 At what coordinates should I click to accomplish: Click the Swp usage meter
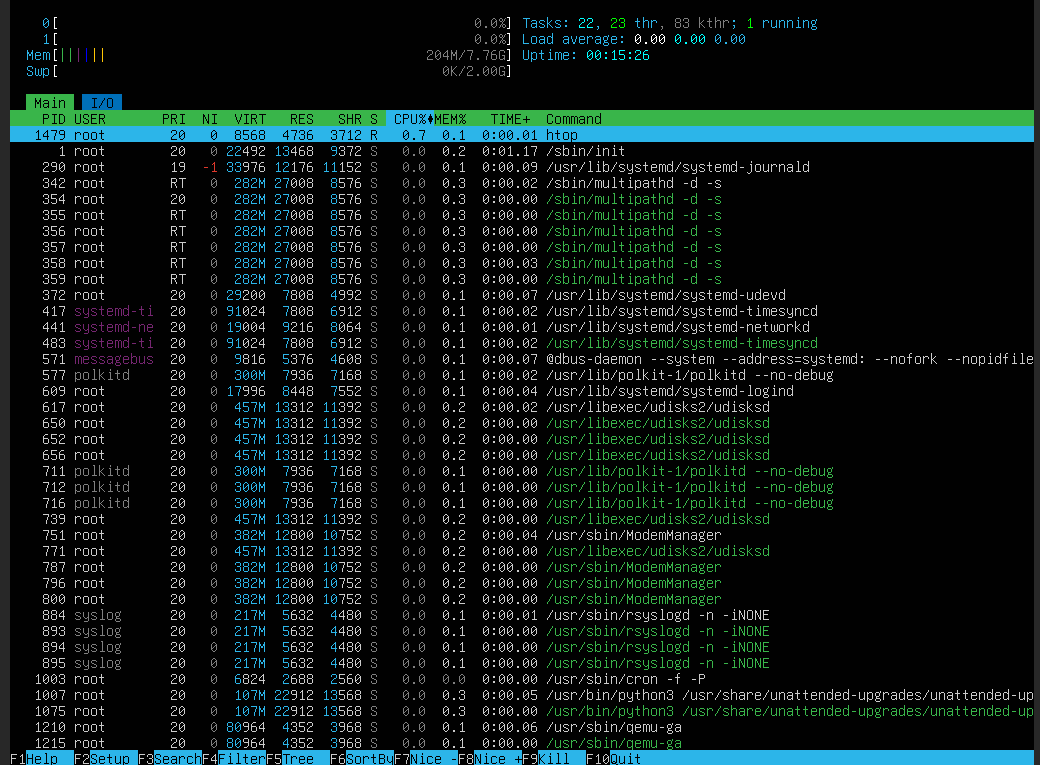coord(269,71)
